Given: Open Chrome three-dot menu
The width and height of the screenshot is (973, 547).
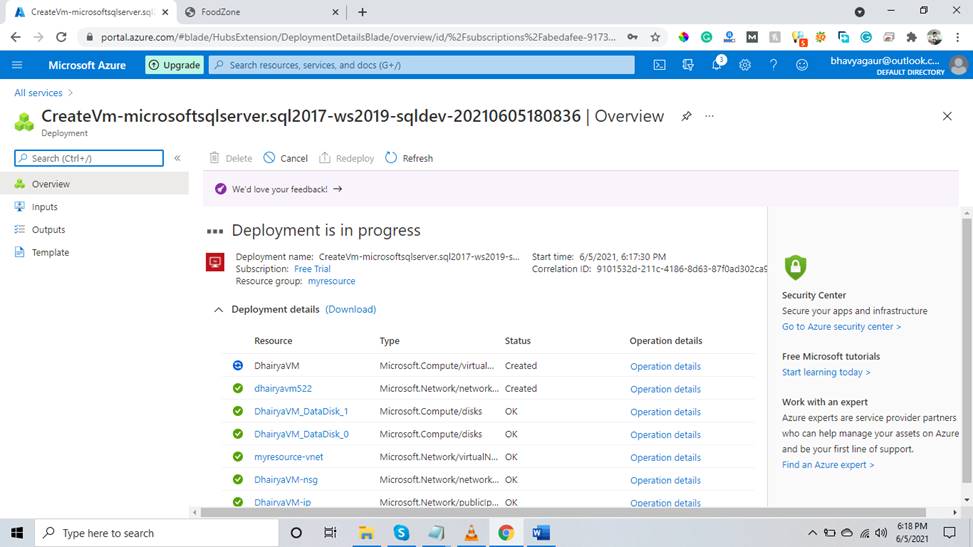Looking at the screenshot, I should point(957,37).
